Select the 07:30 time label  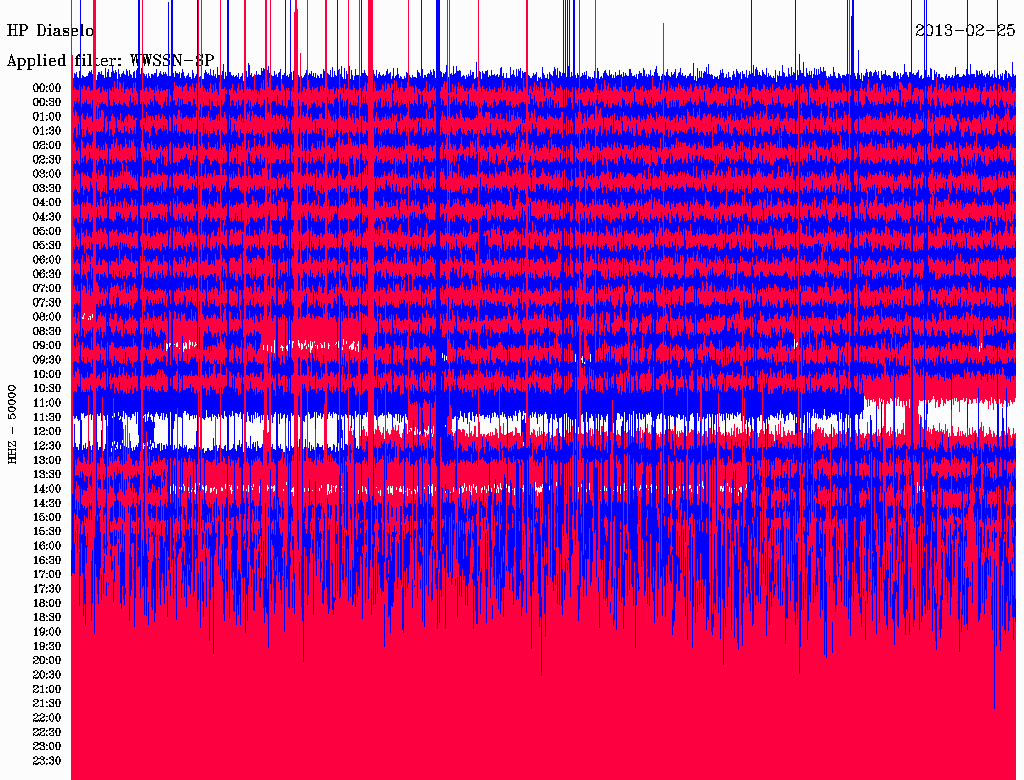47,303
